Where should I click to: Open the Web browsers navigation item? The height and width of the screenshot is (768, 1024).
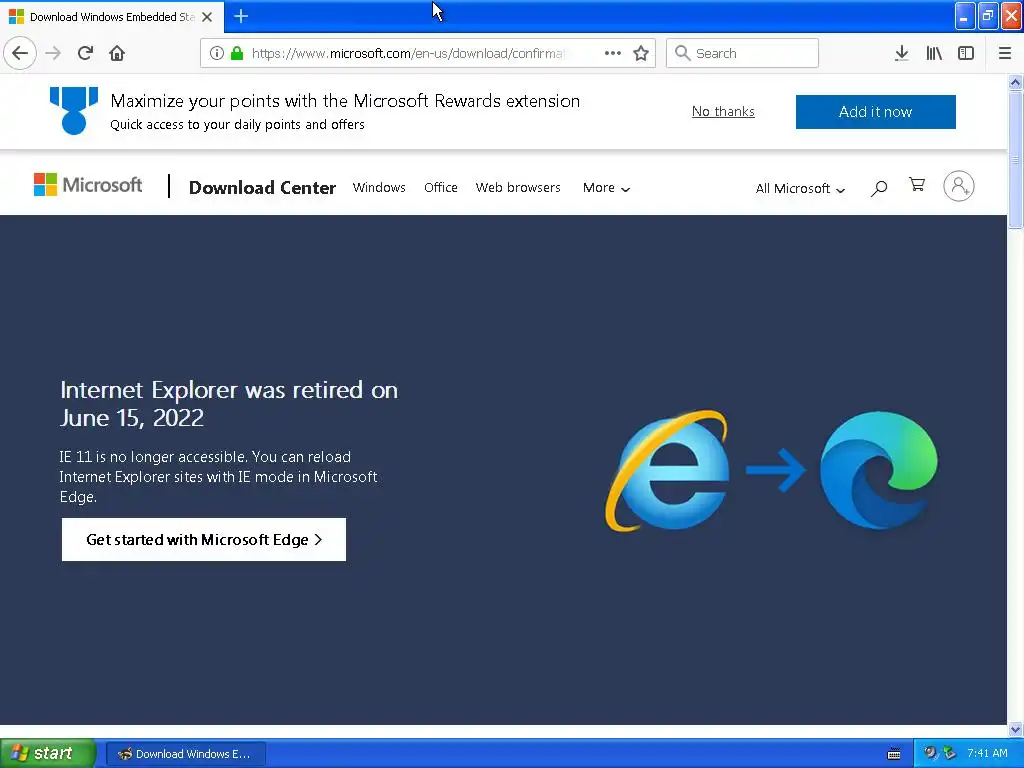[x=518, y=187]
